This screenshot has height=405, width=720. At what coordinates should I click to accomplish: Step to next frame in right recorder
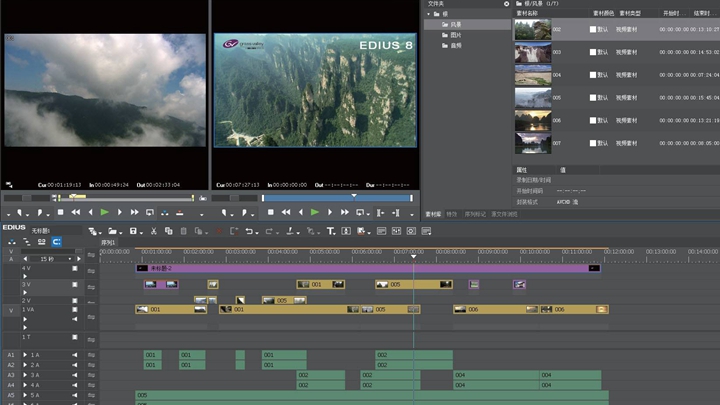tap(330, 212)
